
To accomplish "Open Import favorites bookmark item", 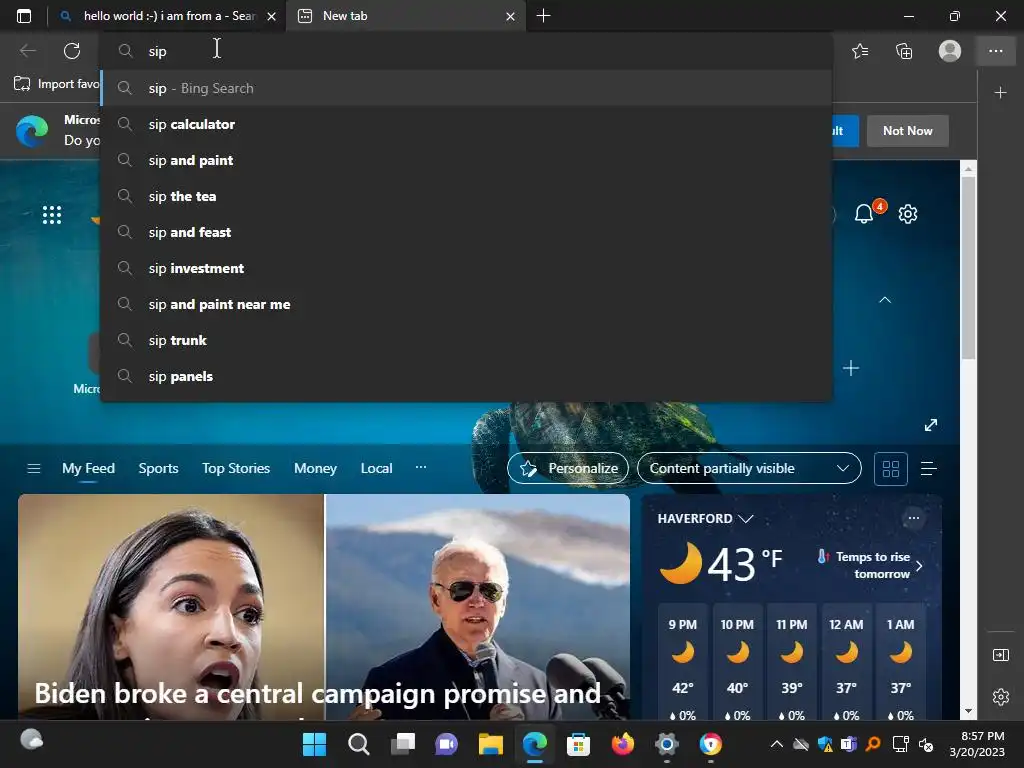I will click(x=56, y=84).
